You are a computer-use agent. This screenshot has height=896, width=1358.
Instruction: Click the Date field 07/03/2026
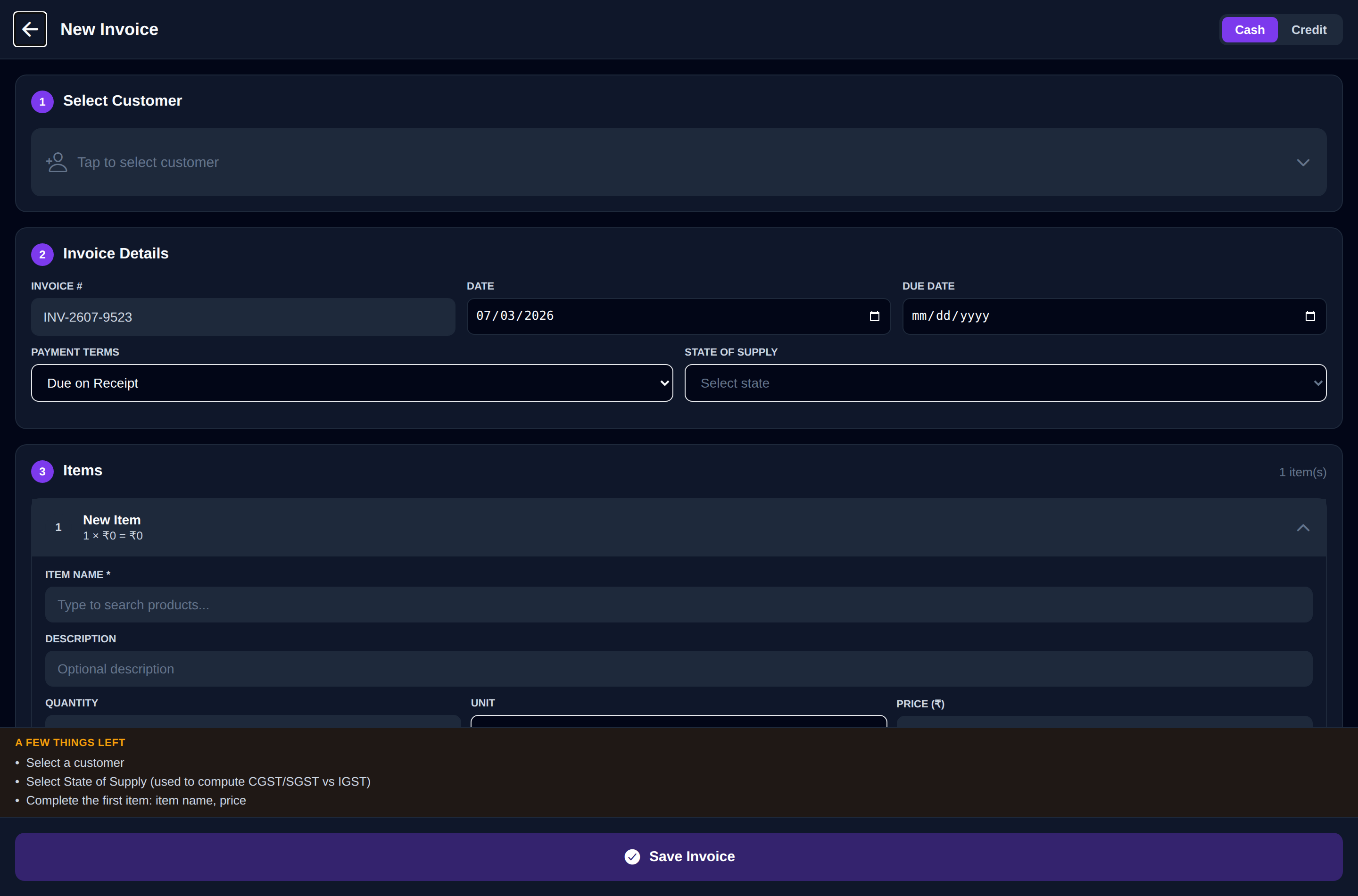(679, 316)
